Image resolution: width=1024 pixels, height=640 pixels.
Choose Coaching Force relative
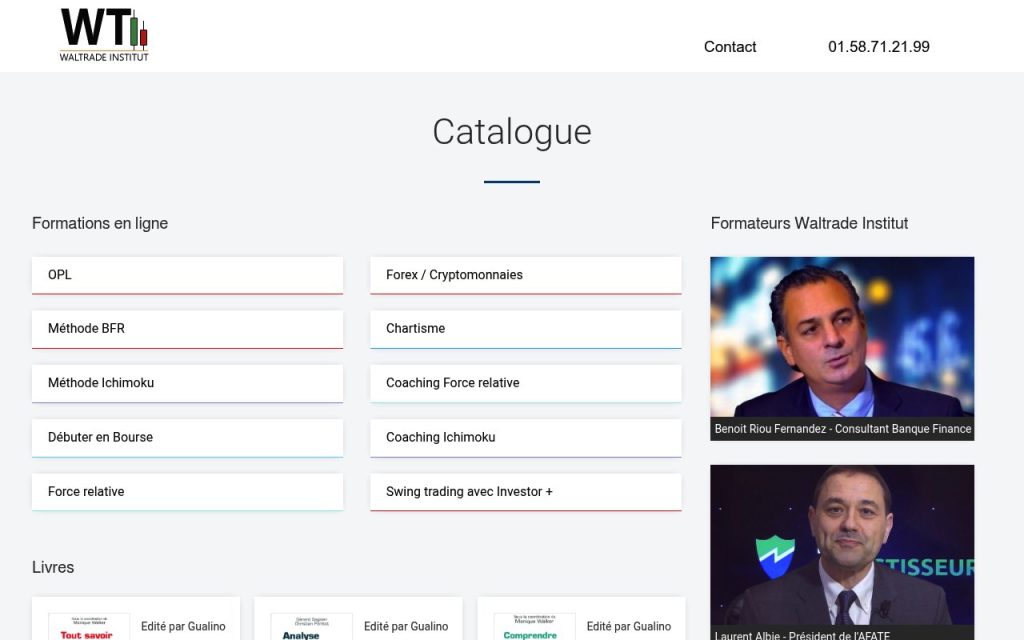526,383
